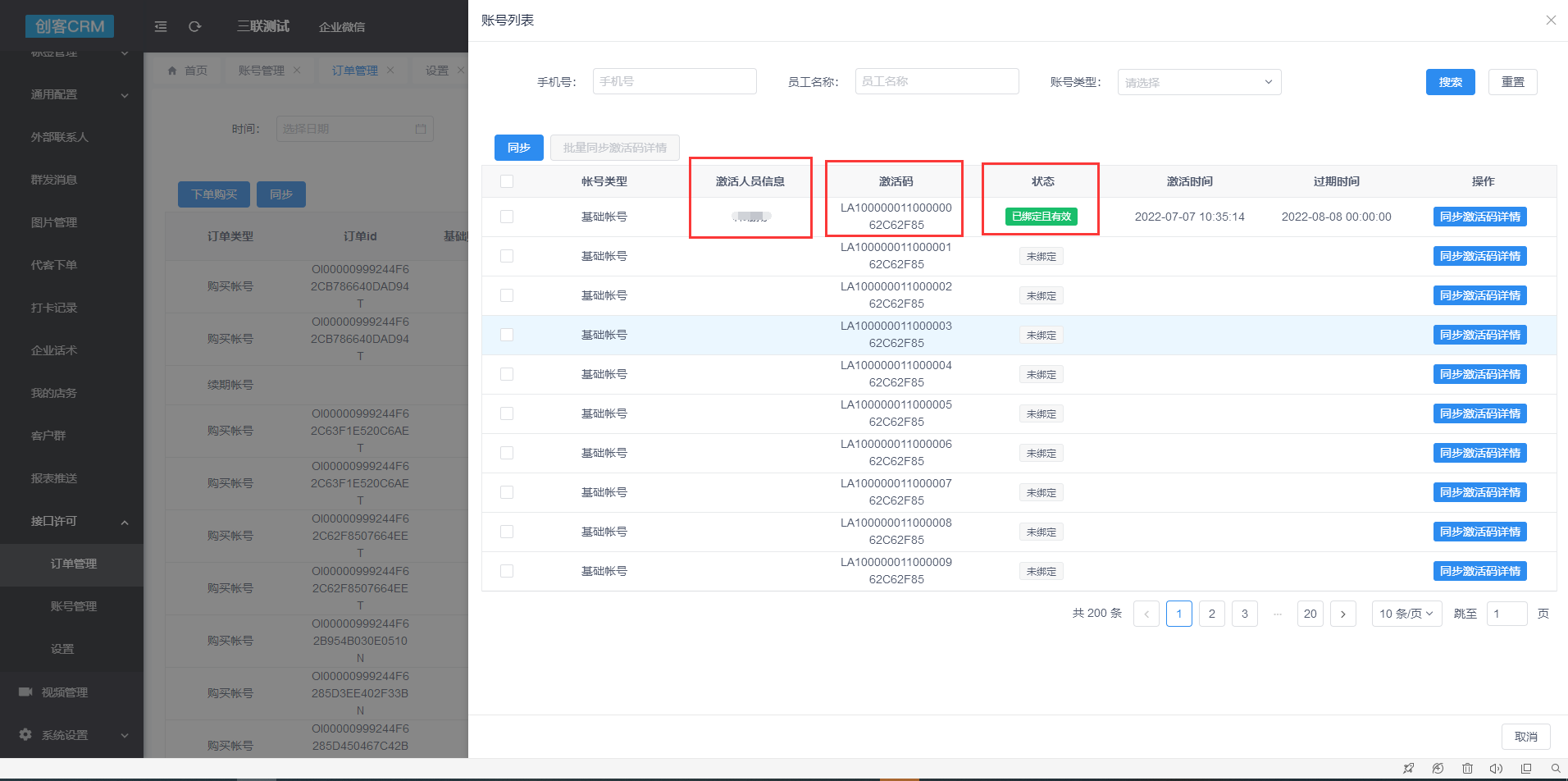Click activation time 2022-07-07 10:35:14
This screenshot has height=781, width=1568.
click(1189, 217)
